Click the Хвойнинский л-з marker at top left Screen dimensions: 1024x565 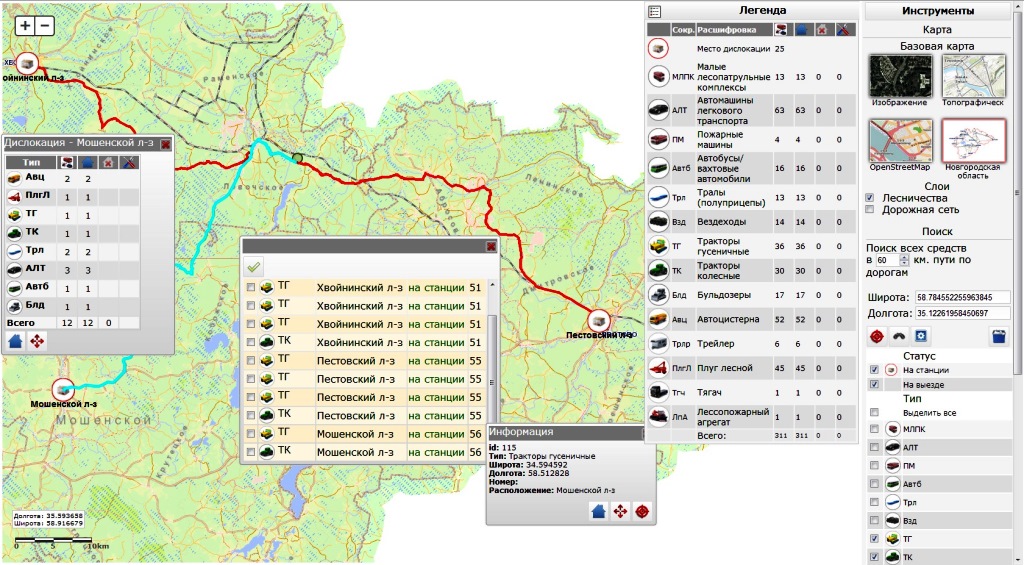(27, 63)
